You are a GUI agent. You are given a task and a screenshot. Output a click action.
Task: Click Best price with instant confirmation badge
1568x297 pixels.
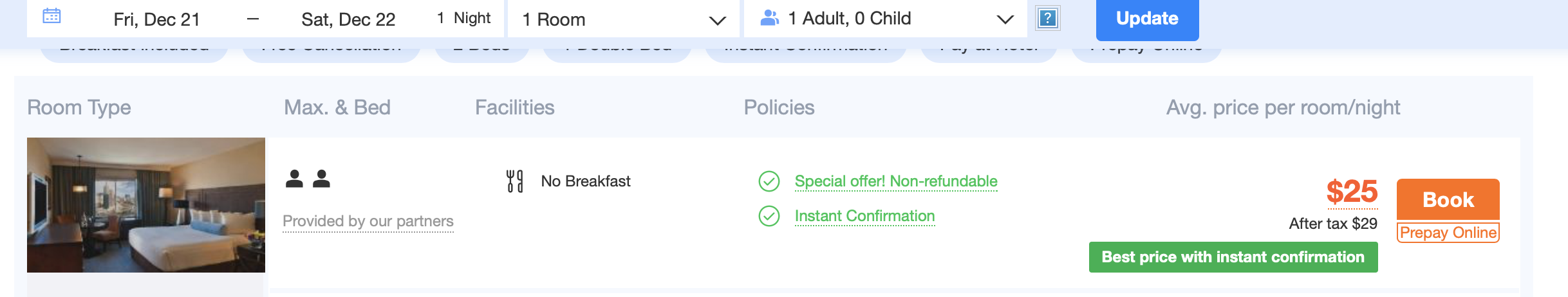point(1233,257)
